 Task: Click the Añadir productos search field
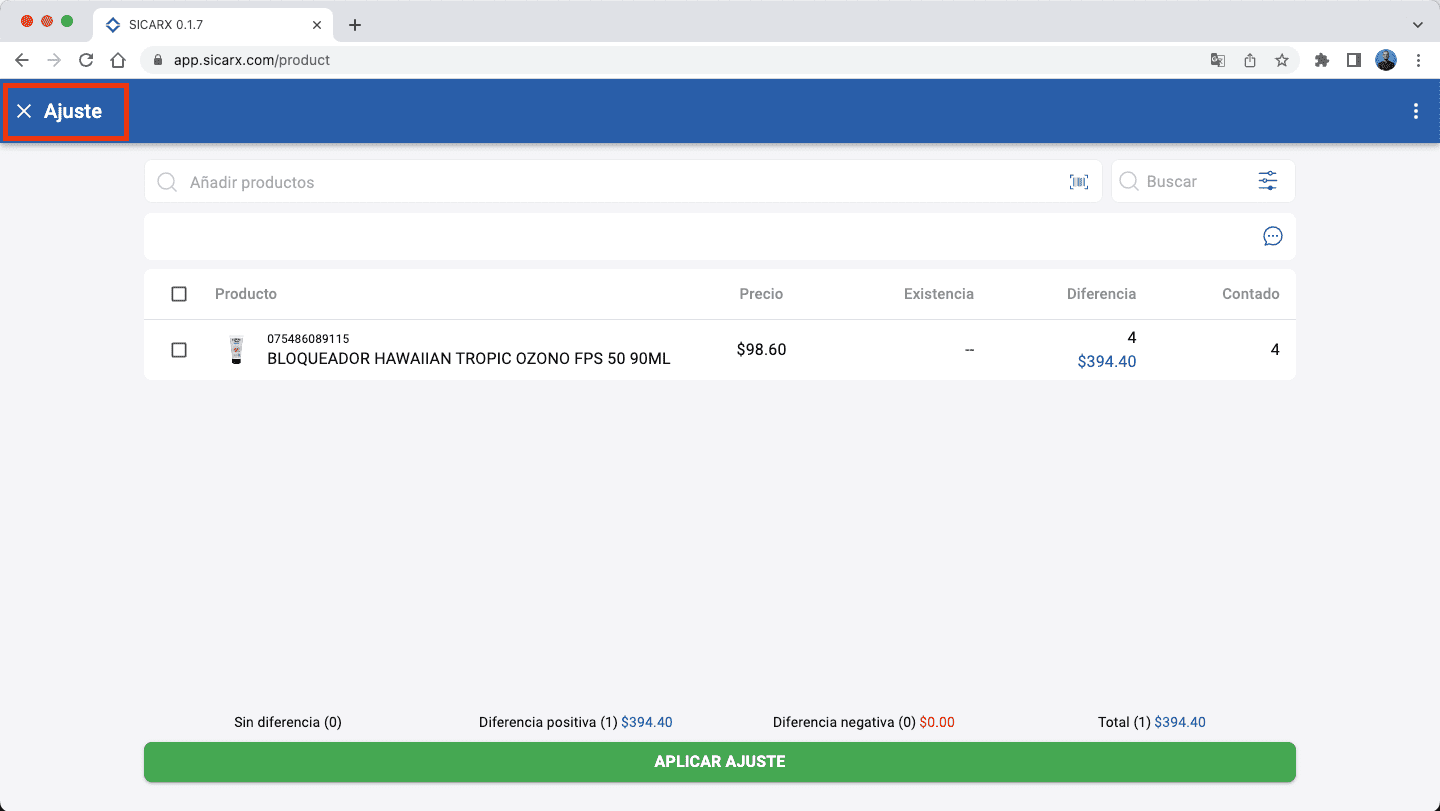pos(620,182)
